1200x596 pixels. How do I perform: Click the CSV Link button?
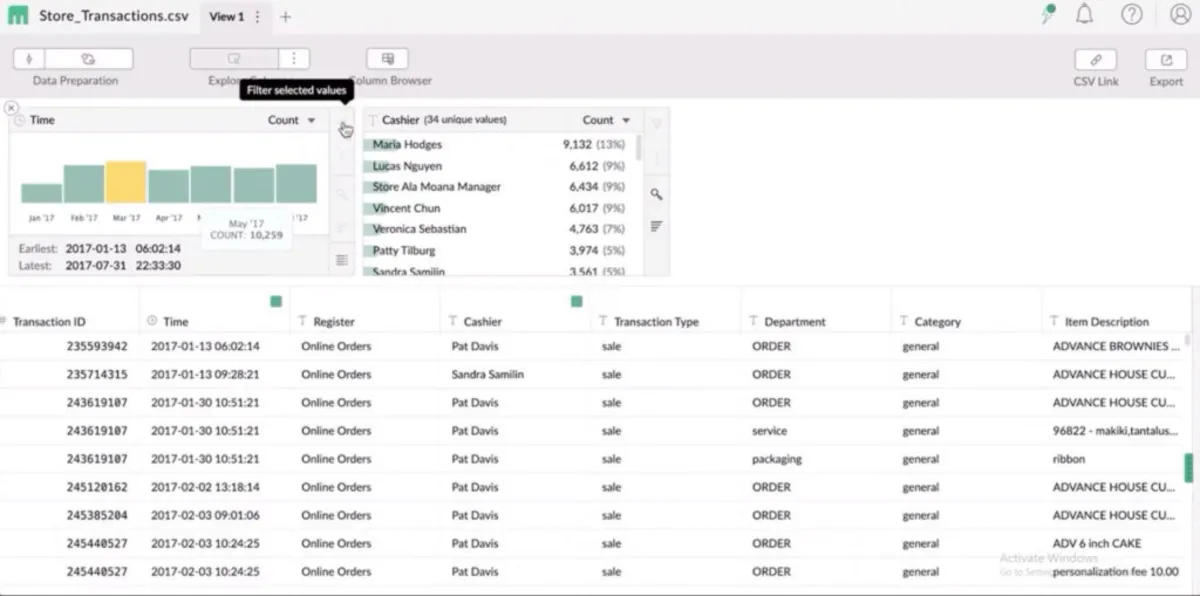(1095, 60)
